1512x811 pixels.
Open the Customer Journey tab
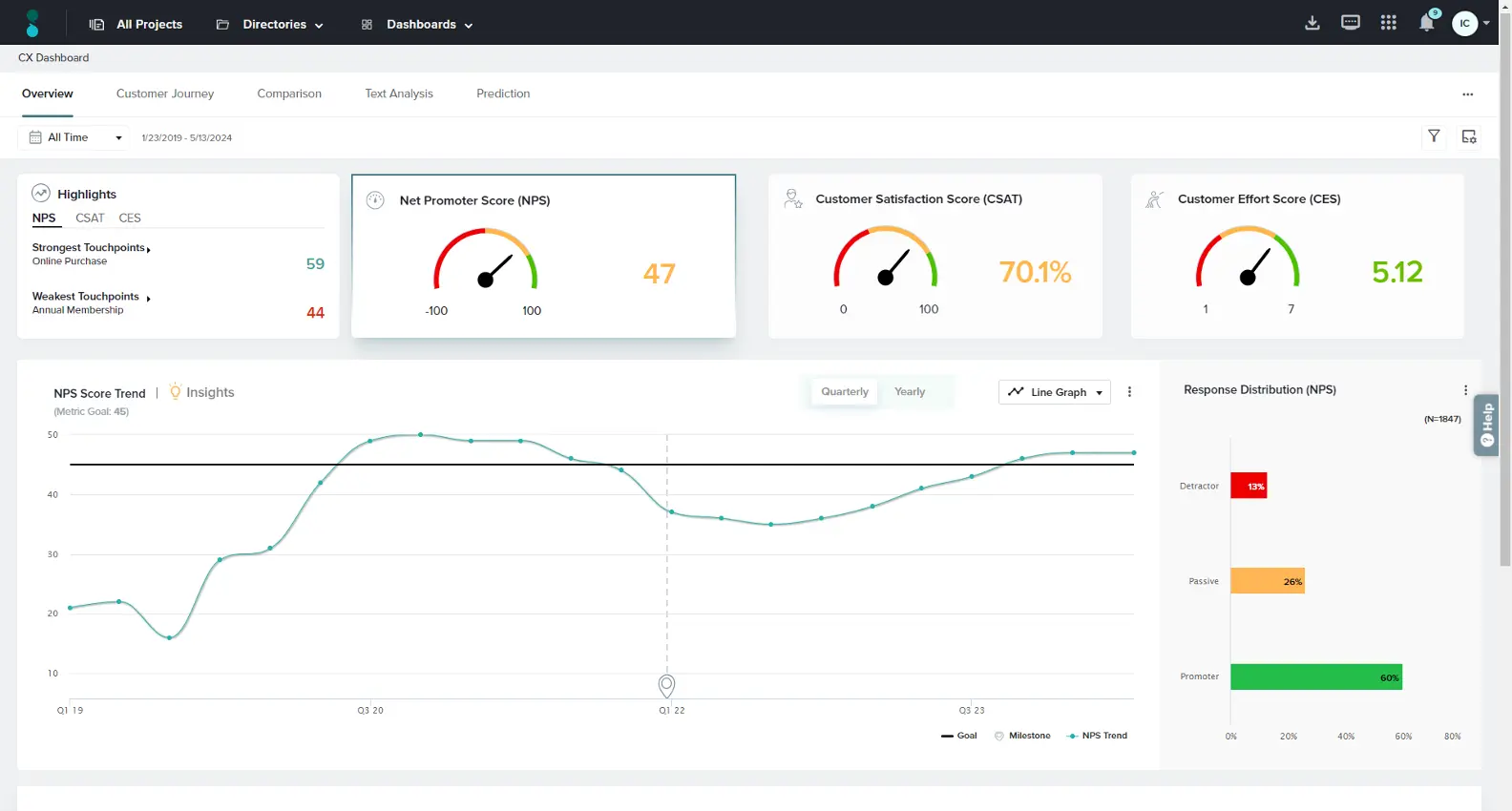(x=165, y=94)
